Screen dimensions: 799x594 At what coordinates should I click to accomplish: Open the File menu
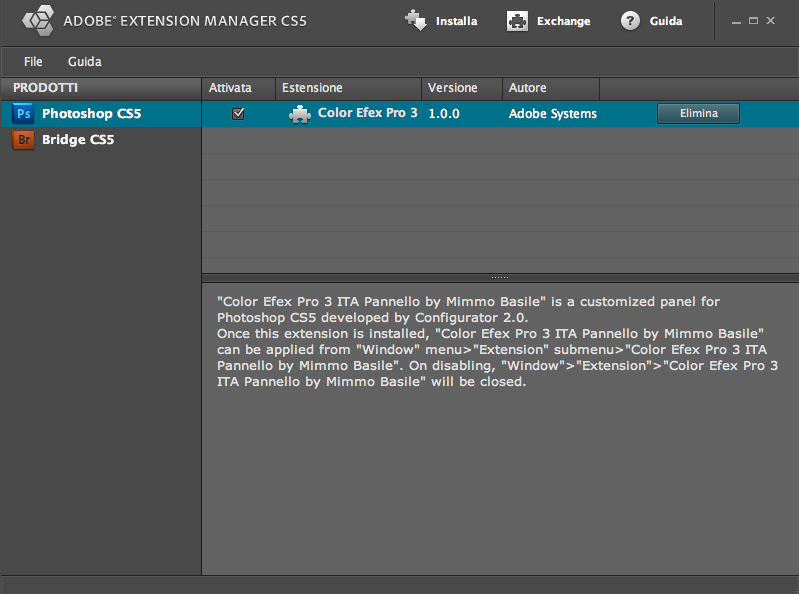point(33,62)
